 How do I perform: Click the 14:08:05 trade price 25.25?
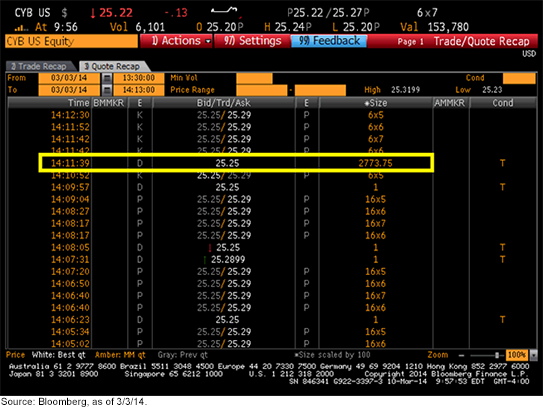228,248
